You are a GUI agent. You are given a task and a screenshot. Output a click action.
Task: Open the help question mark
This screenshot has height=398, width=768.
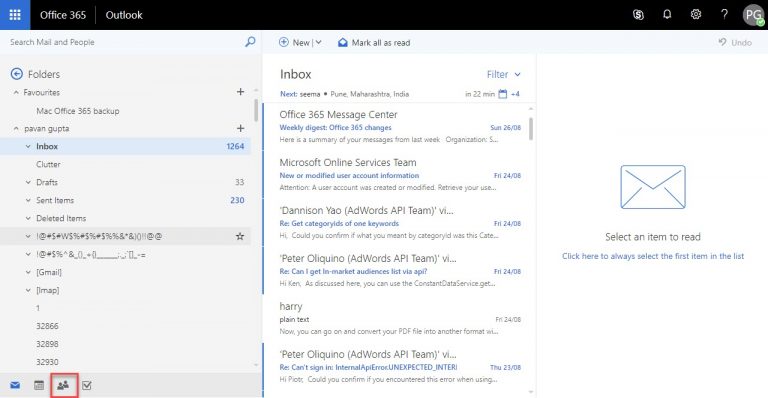(x=724, y=15)
